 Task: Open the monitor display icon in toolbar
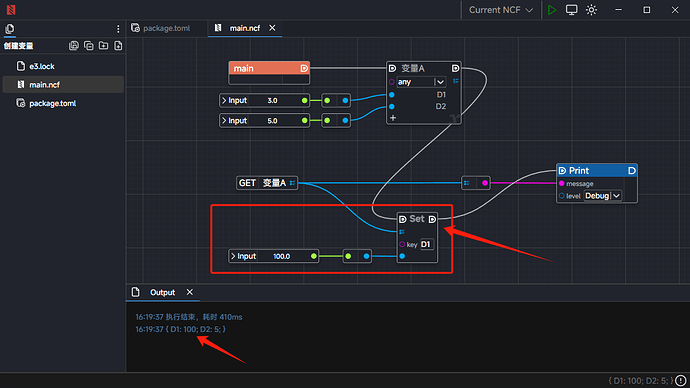[571, 10]
